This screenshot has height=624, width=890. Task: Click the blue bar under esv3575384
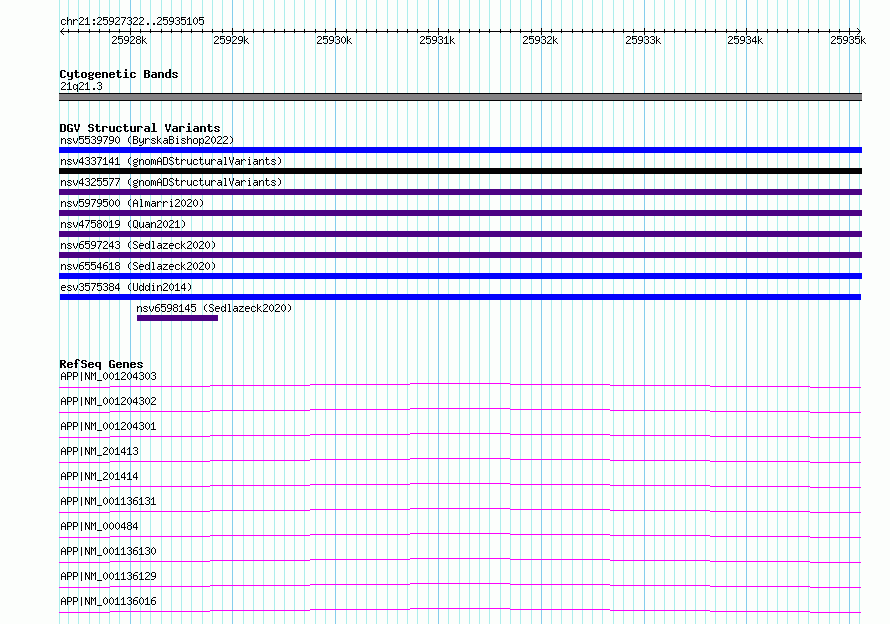coord(460,297)
